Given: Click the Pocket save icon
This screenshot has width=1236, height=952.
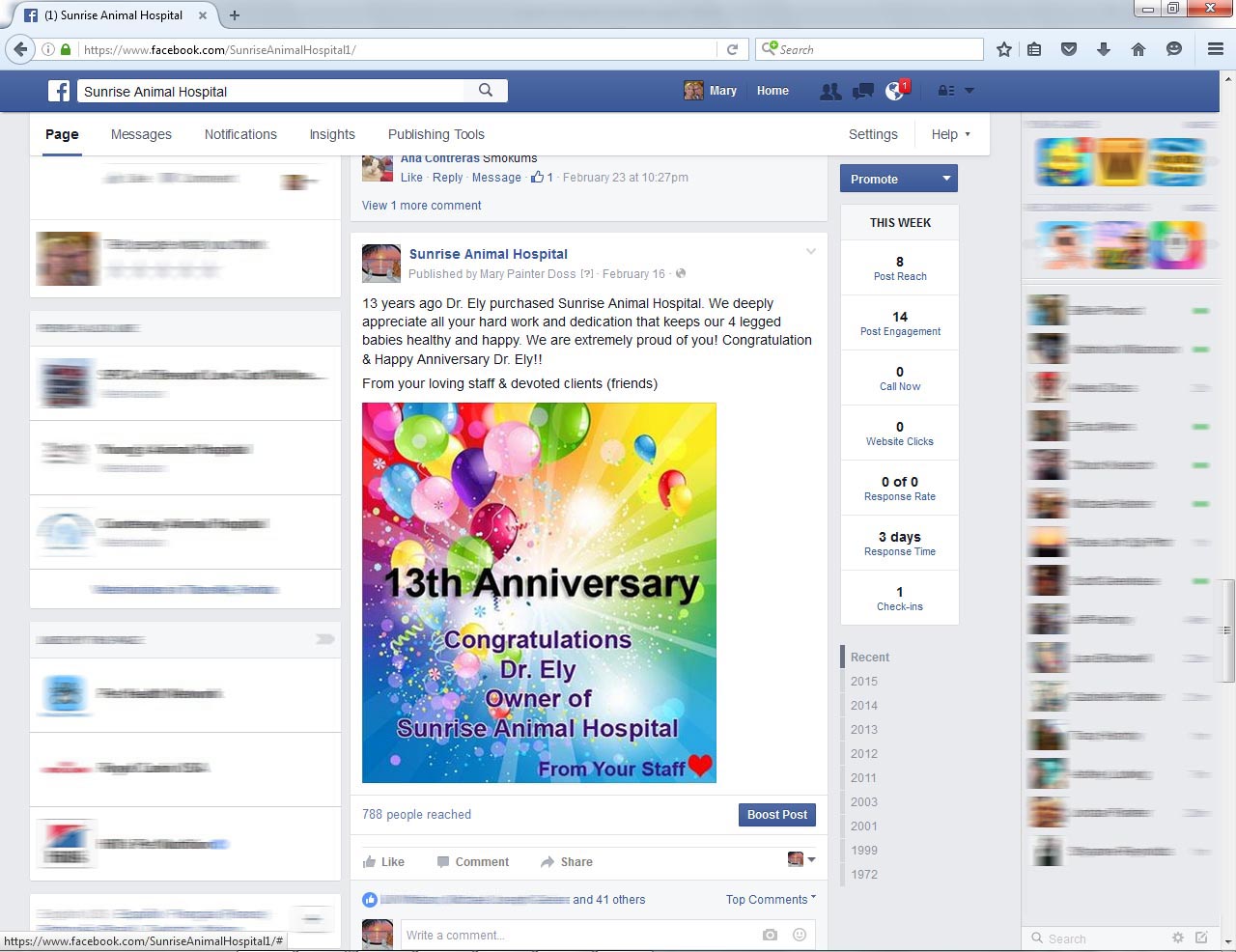Looking at the screenshot, I should (1069, 49).
